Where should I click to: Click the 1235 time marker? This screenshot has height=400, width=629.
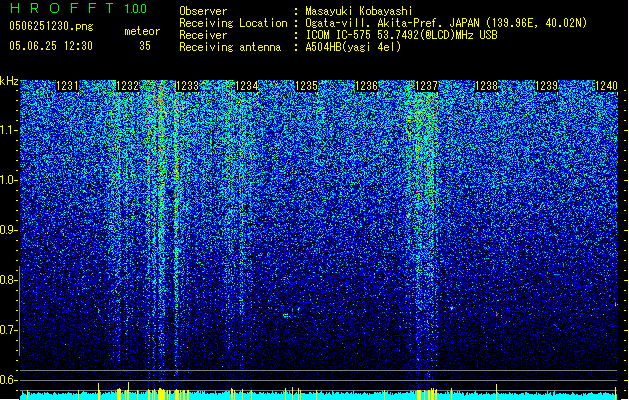(306, 86)
